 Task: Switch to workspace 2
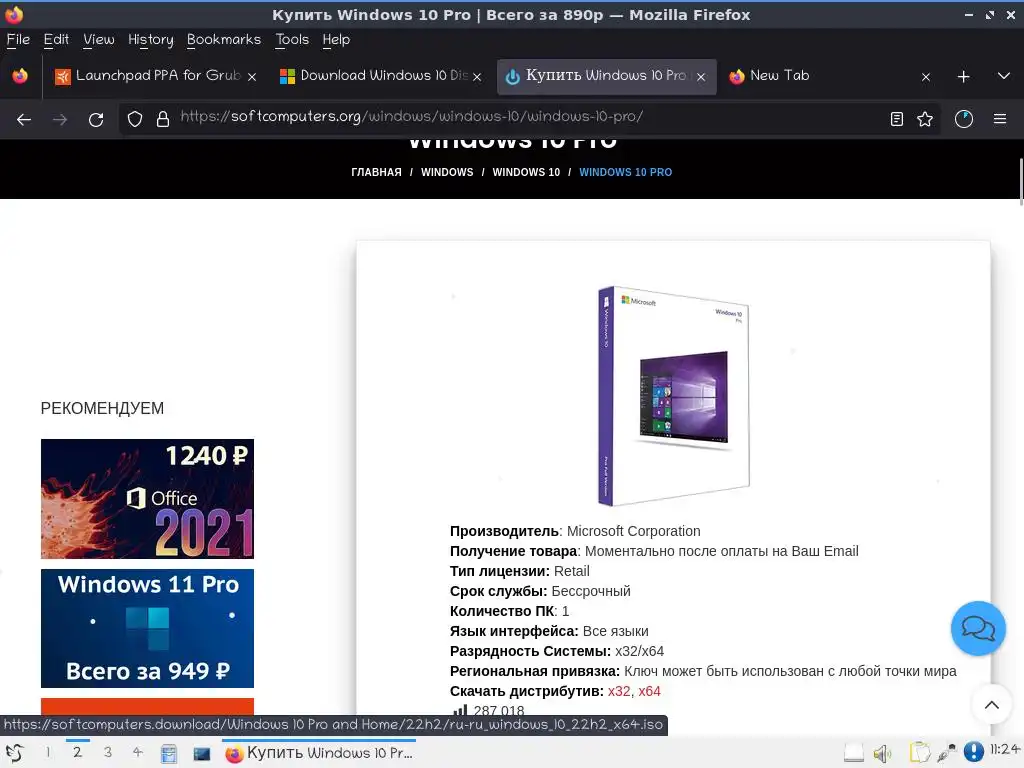pyautogui.click(x=77, y=752)
